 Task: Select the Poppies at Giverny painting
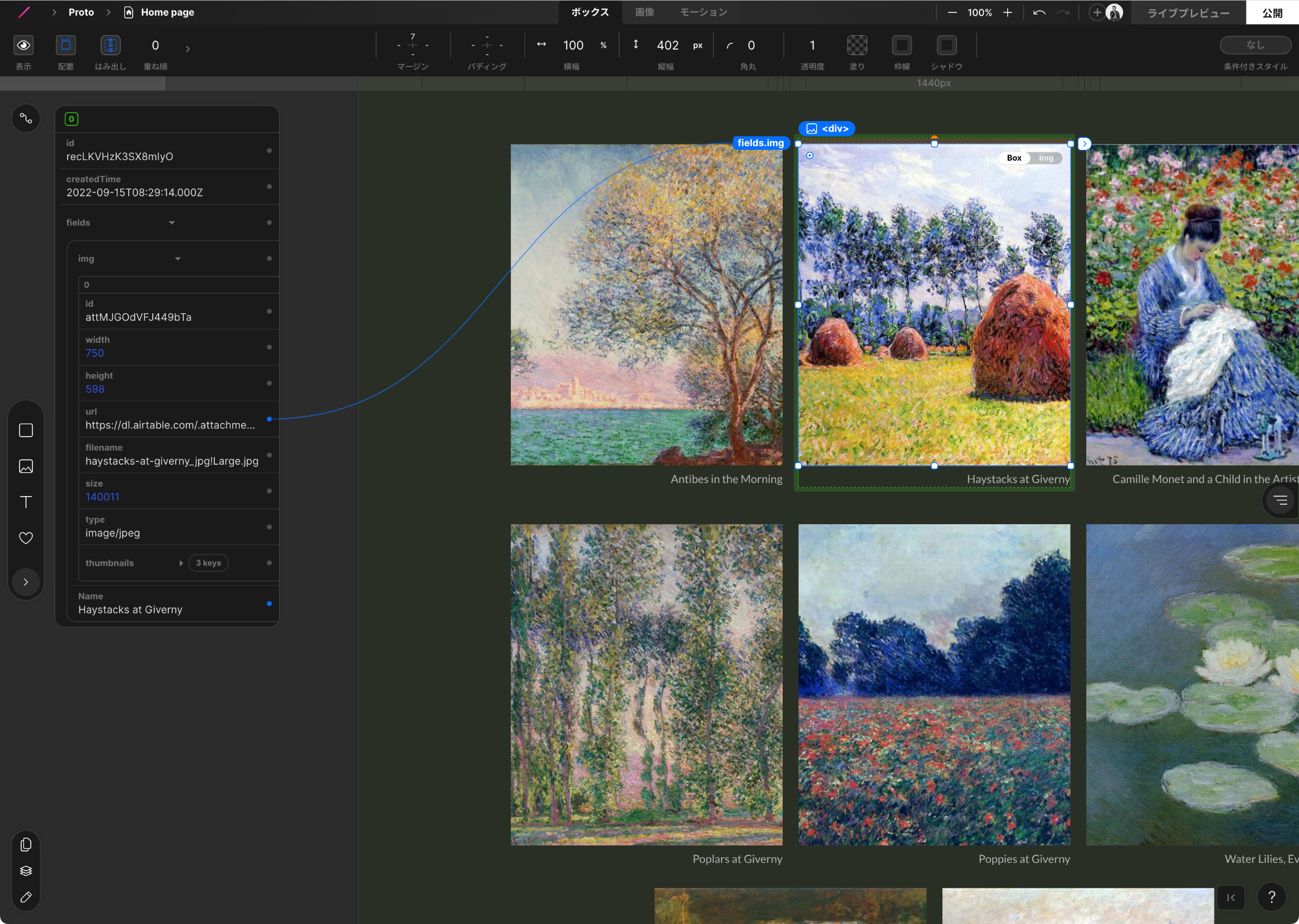(x=934, y=684)
